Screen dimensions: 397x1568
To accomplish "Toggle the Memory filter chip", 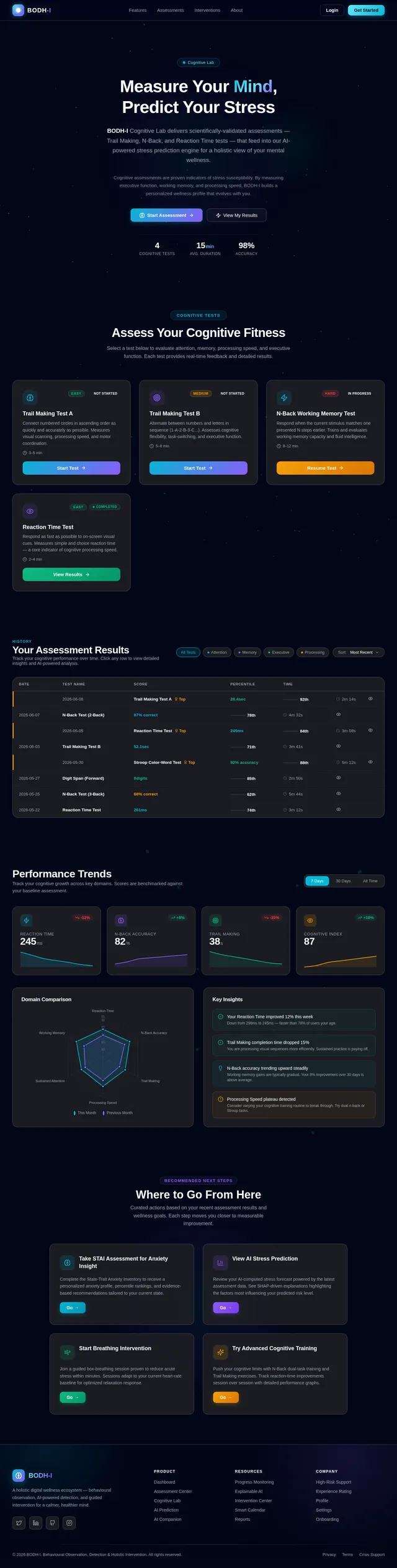I will [248, 652].
